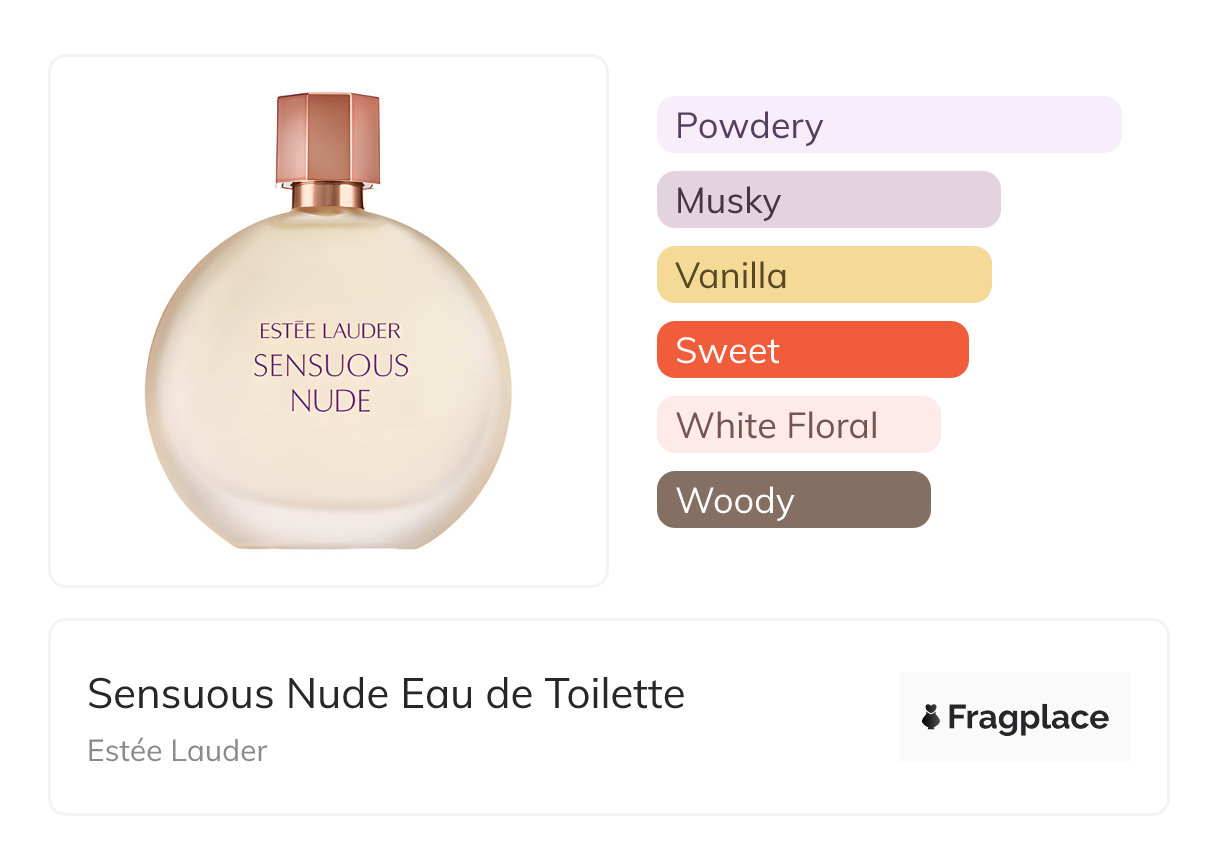Click the word Toilette in product title

point(615,693)
